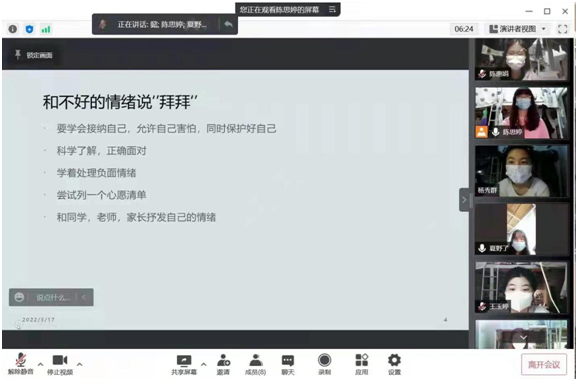Image resolution: width=578 pixels, height=381 pixels.
Task: Open the invite (邀请) icon
Action: (x=223, y=364)
